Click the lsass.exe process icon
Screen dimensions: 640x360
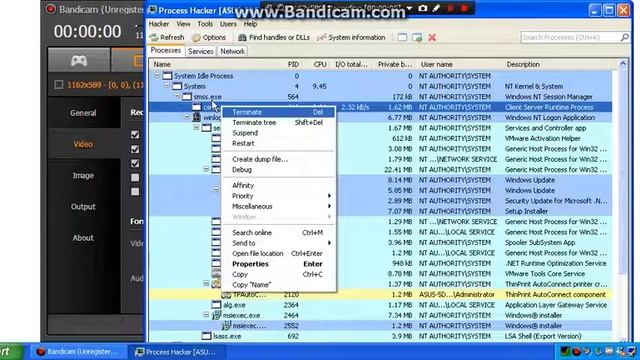coord(207,336)
